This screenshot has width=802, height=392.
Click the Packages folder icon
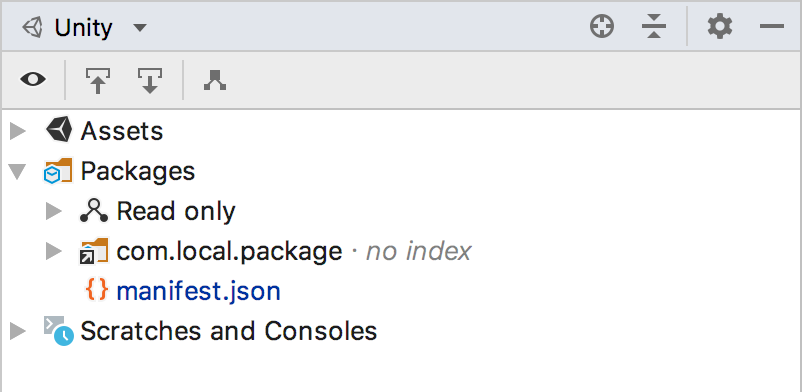[x=58, y=171]
